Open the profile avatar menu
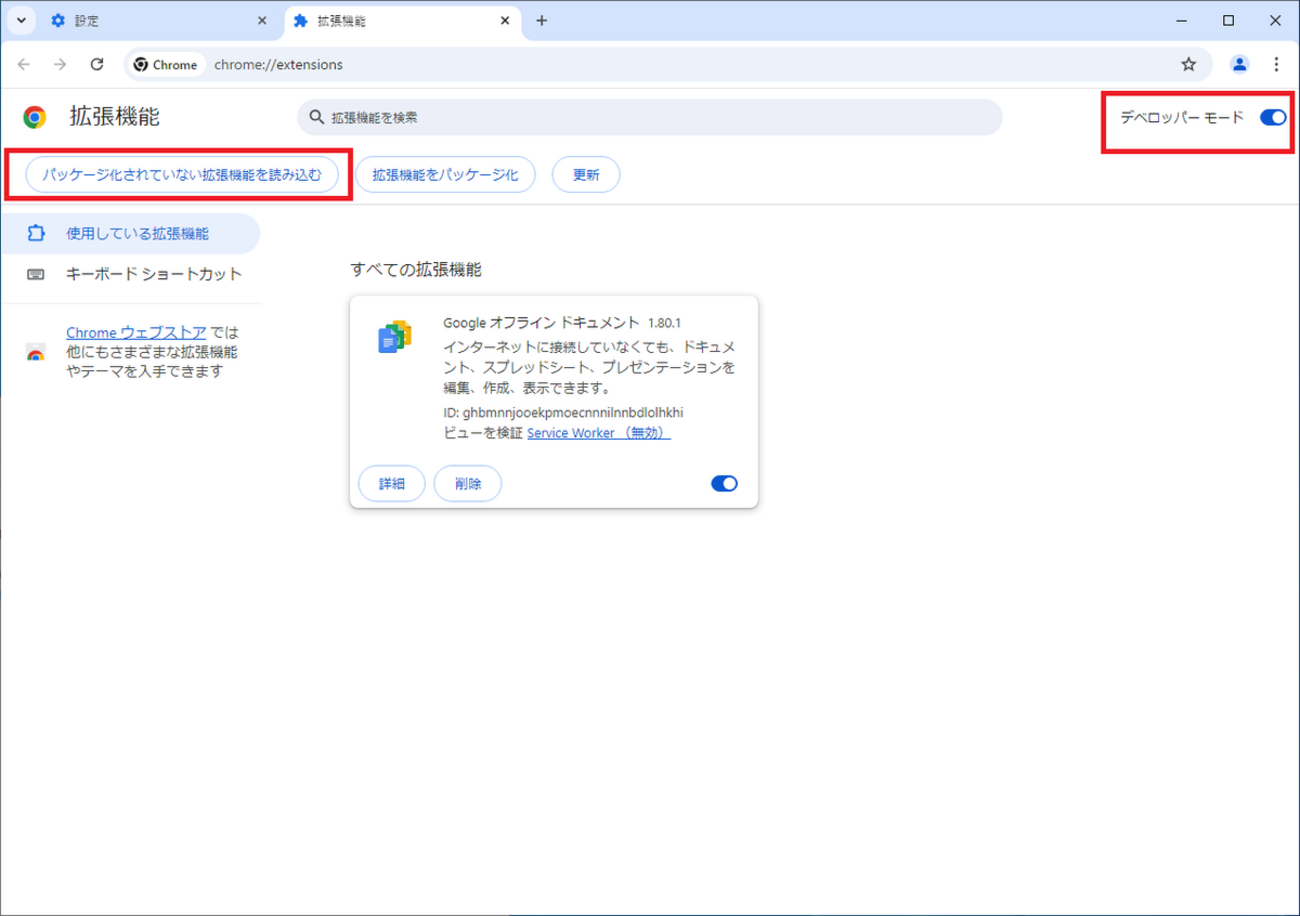1300x916 pixels. [x=1240, y=65]
